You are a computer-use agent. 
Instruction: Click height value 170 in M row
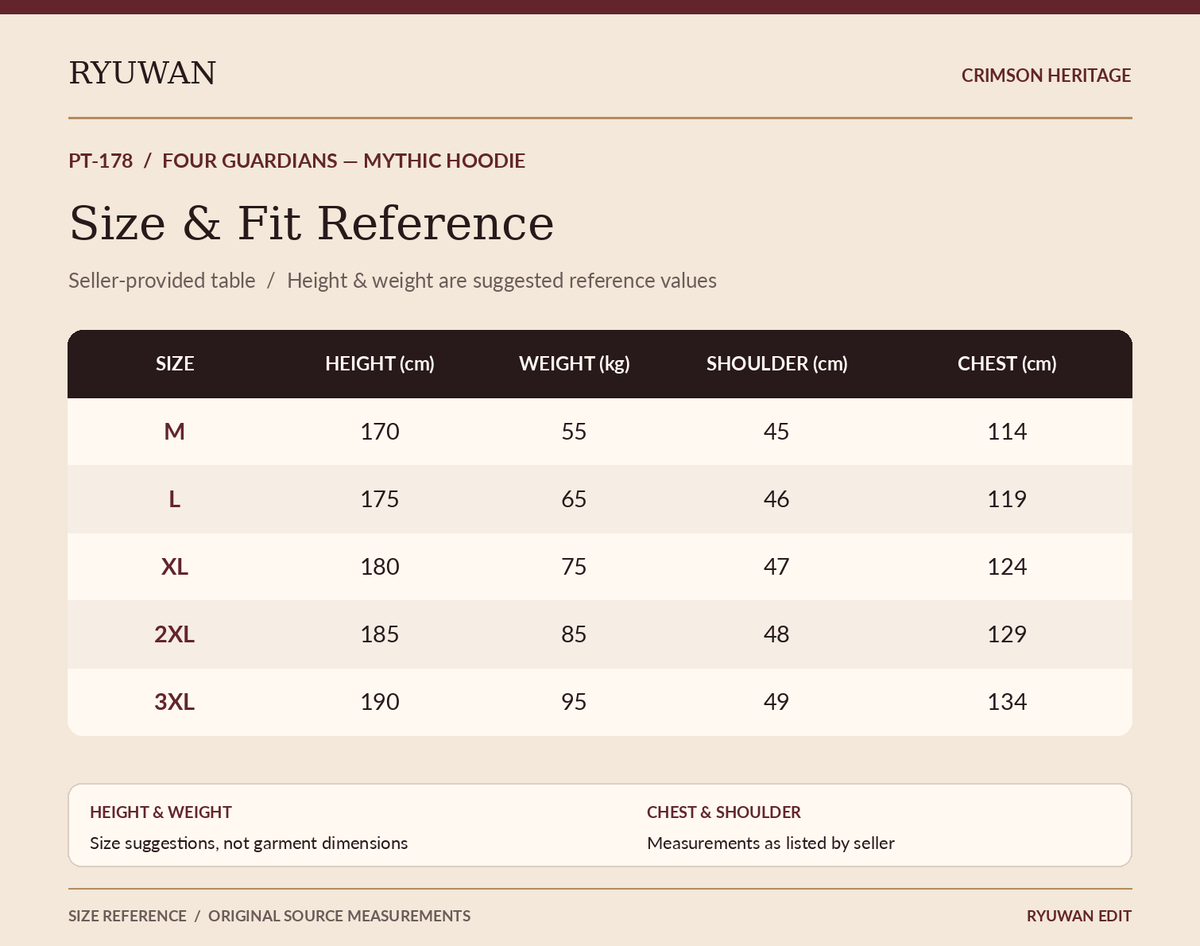(379, 432)
